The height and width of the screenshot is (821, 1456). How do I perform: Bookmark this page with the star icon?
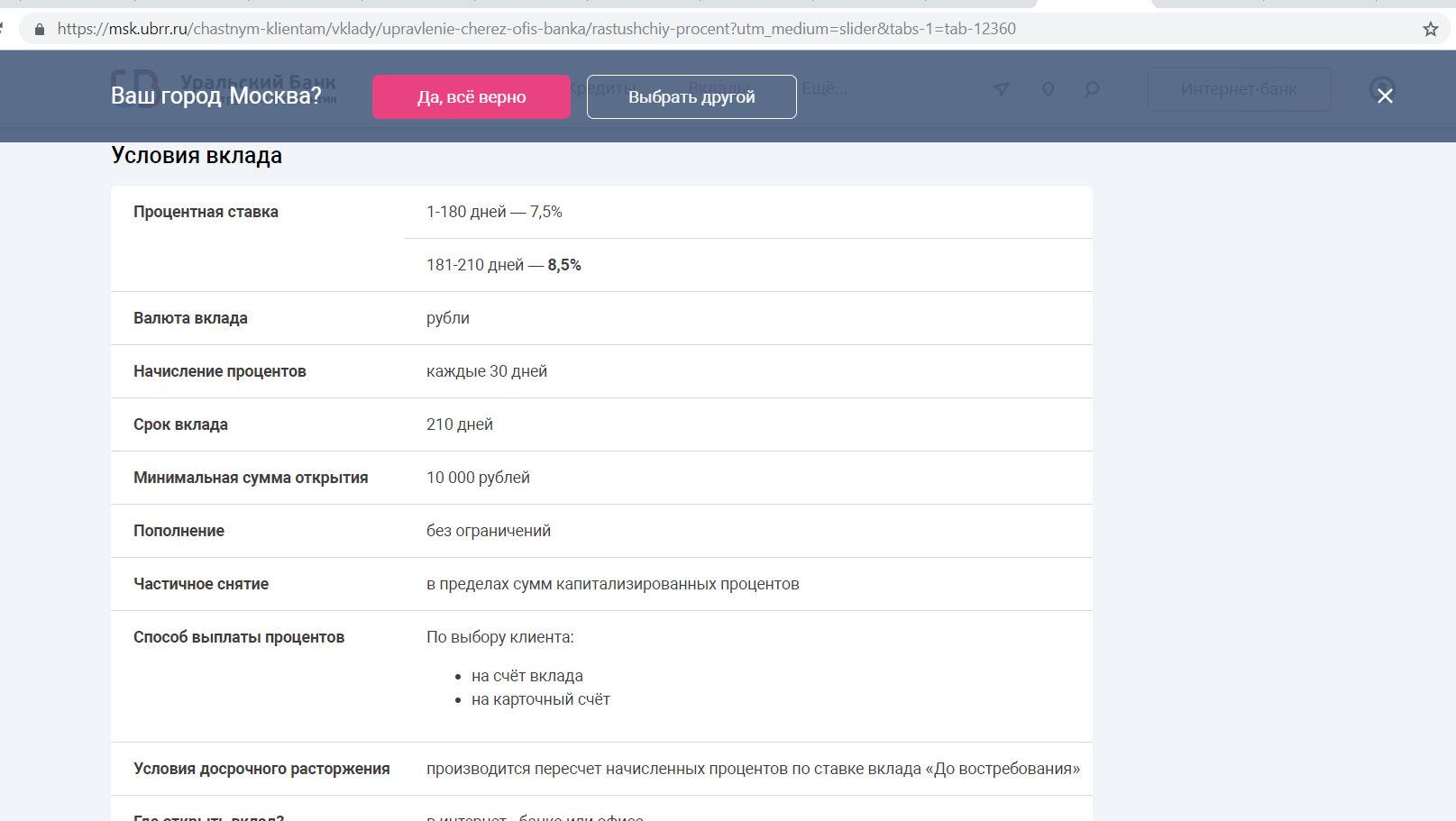[x=1430, y=29]
